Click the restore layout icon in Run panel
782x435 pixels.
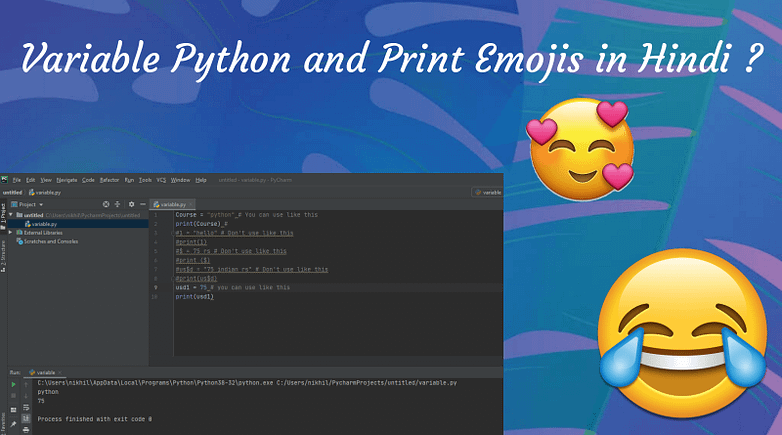coord(13,410)
